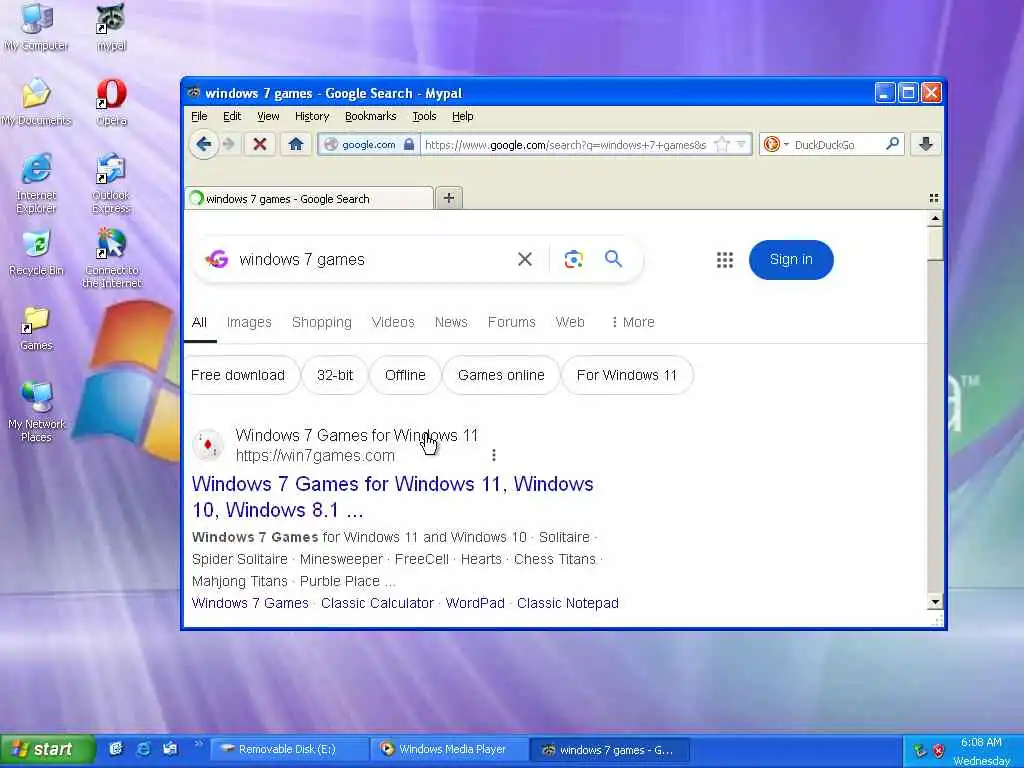
Task: Select the Games folder desktop shortcut
Action: 37,328
